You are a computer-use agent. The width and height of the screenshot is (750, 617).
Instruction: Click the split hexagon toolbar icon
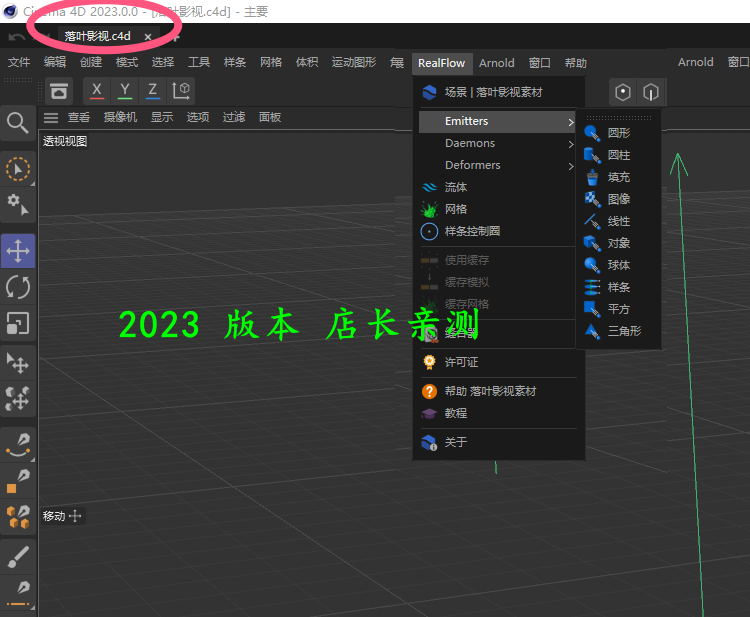(x=651, y=92)
